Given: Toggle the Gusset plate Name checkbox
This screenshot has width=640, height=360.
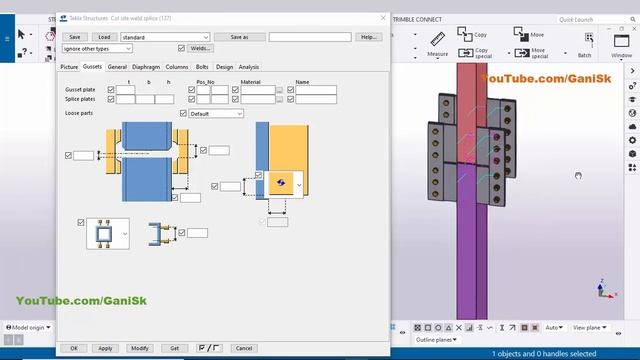Looking at the screenshot, I should 290,89.
